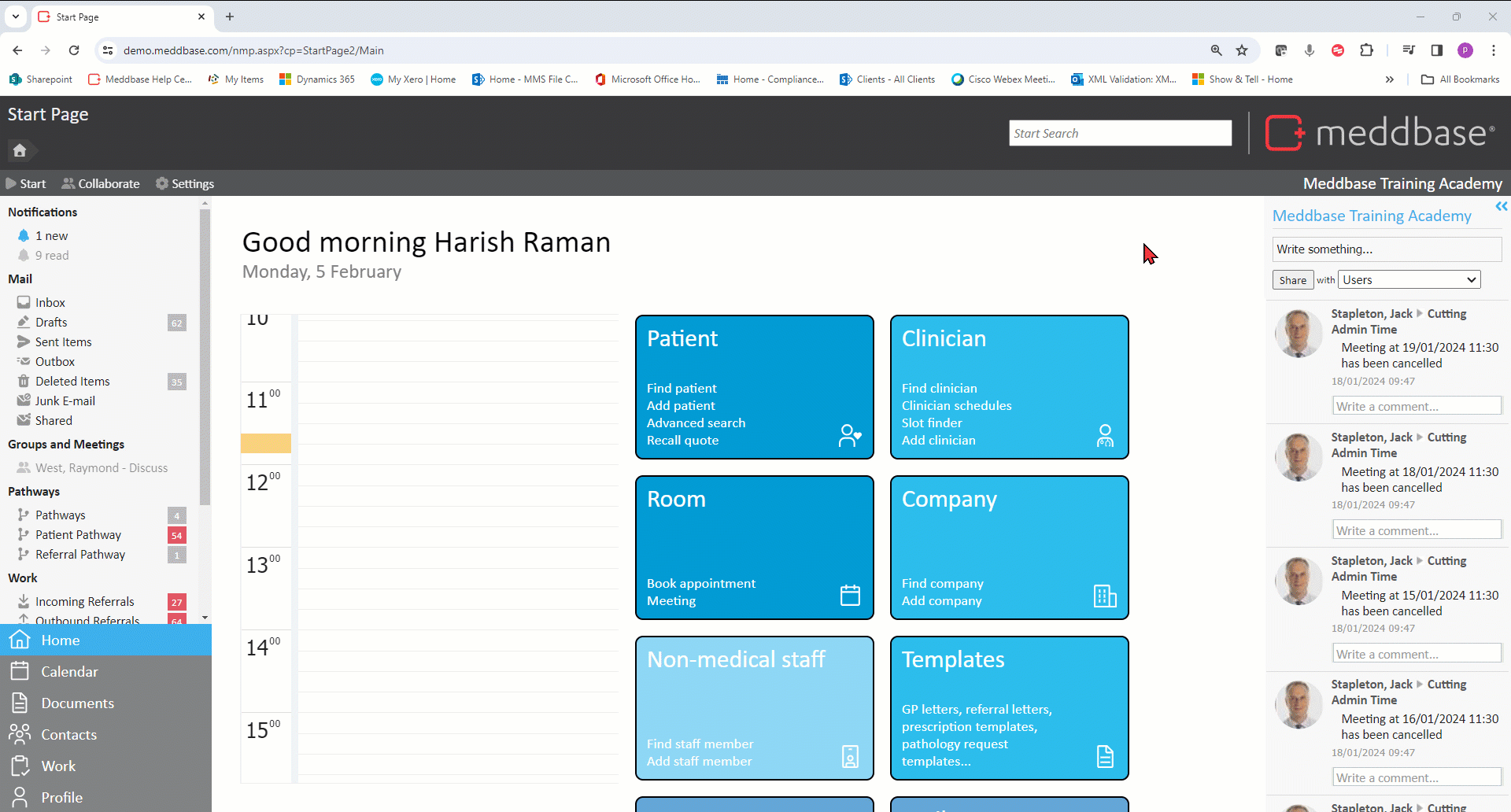
Task: Click the Non-medical staff badge icon
Action: (x=850, y=756)
